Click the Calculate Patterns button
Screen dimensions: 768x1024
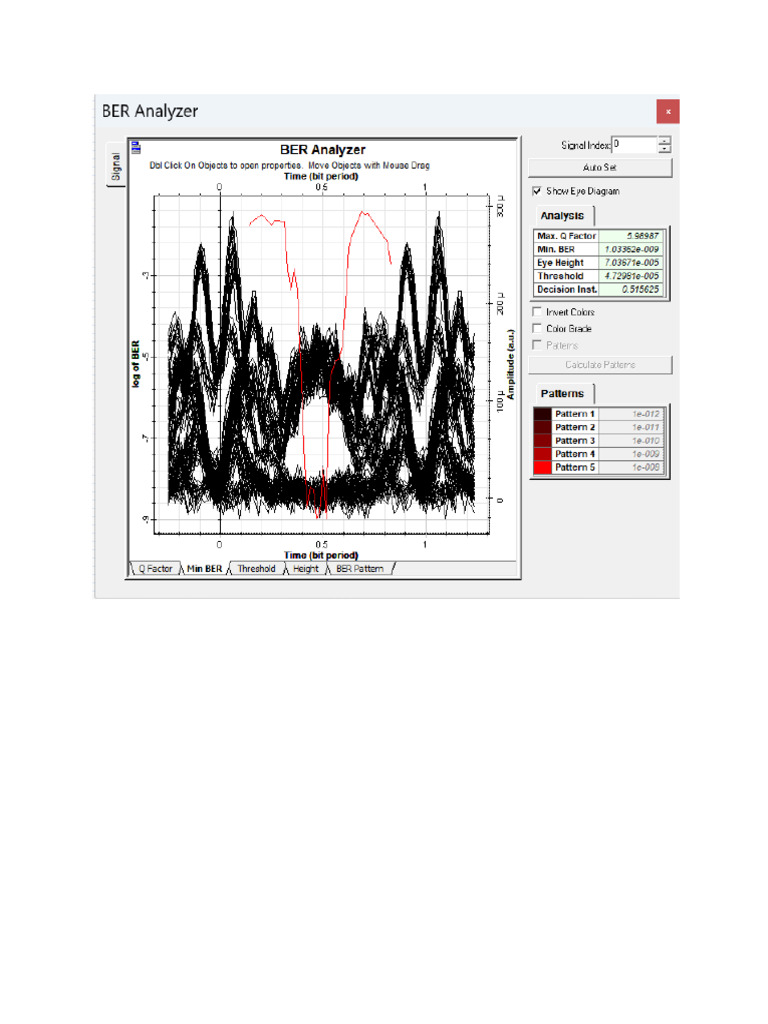point(600,365)
